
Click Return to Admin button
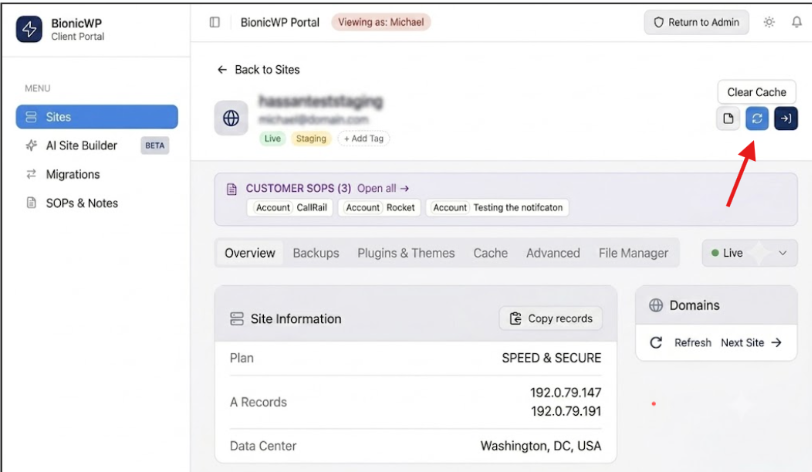pyautogui.click(x=696, y=22)
